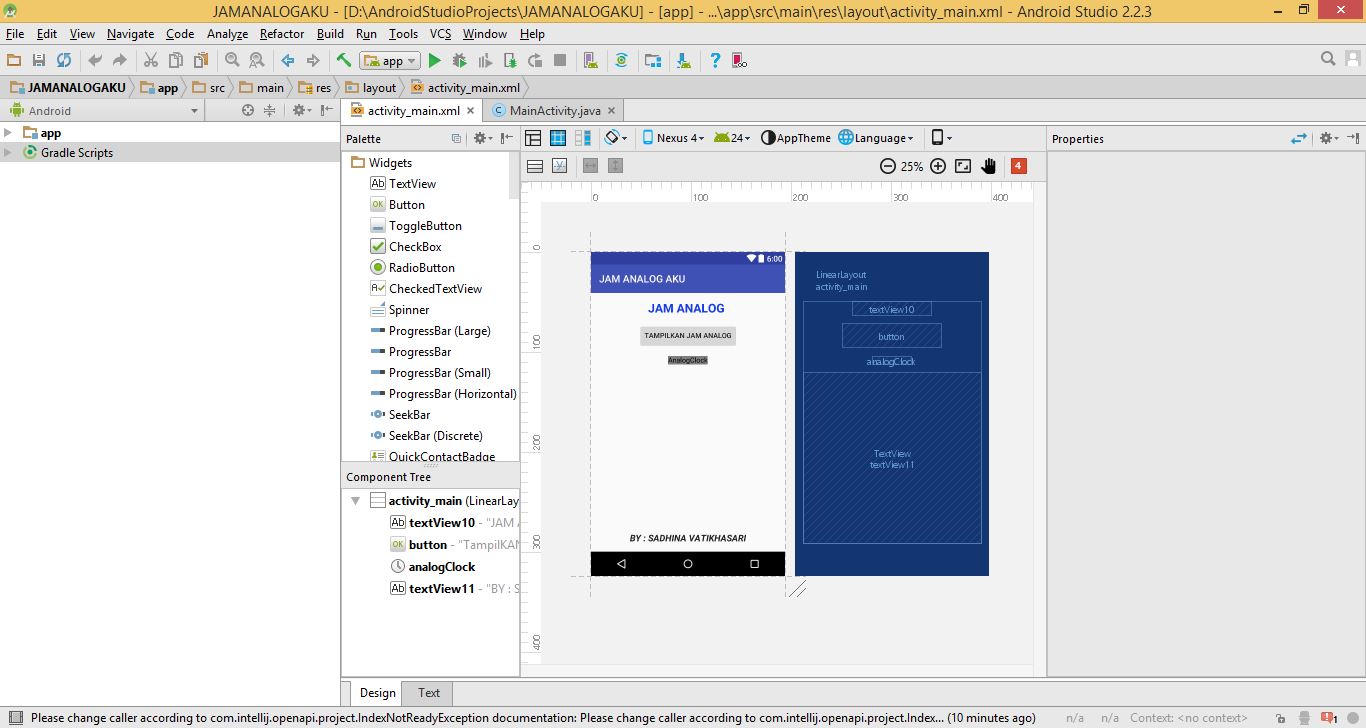Select the hand pan tool in layout editor

click(988, 166)
